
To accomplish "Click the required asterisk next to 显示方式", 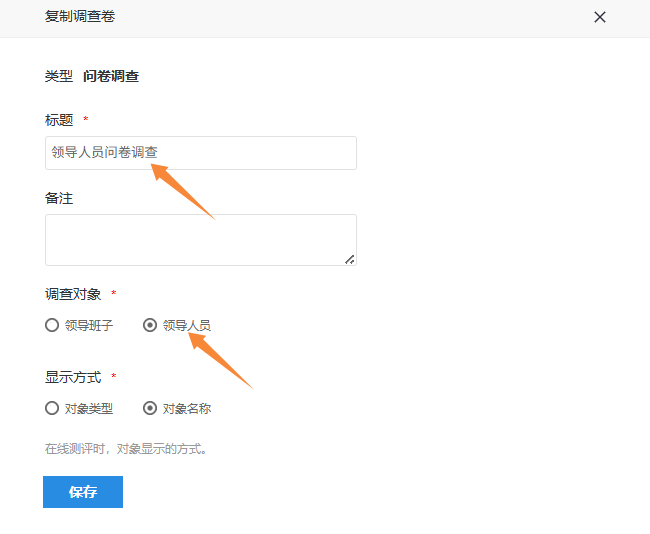I will click(x=114, y=378).
